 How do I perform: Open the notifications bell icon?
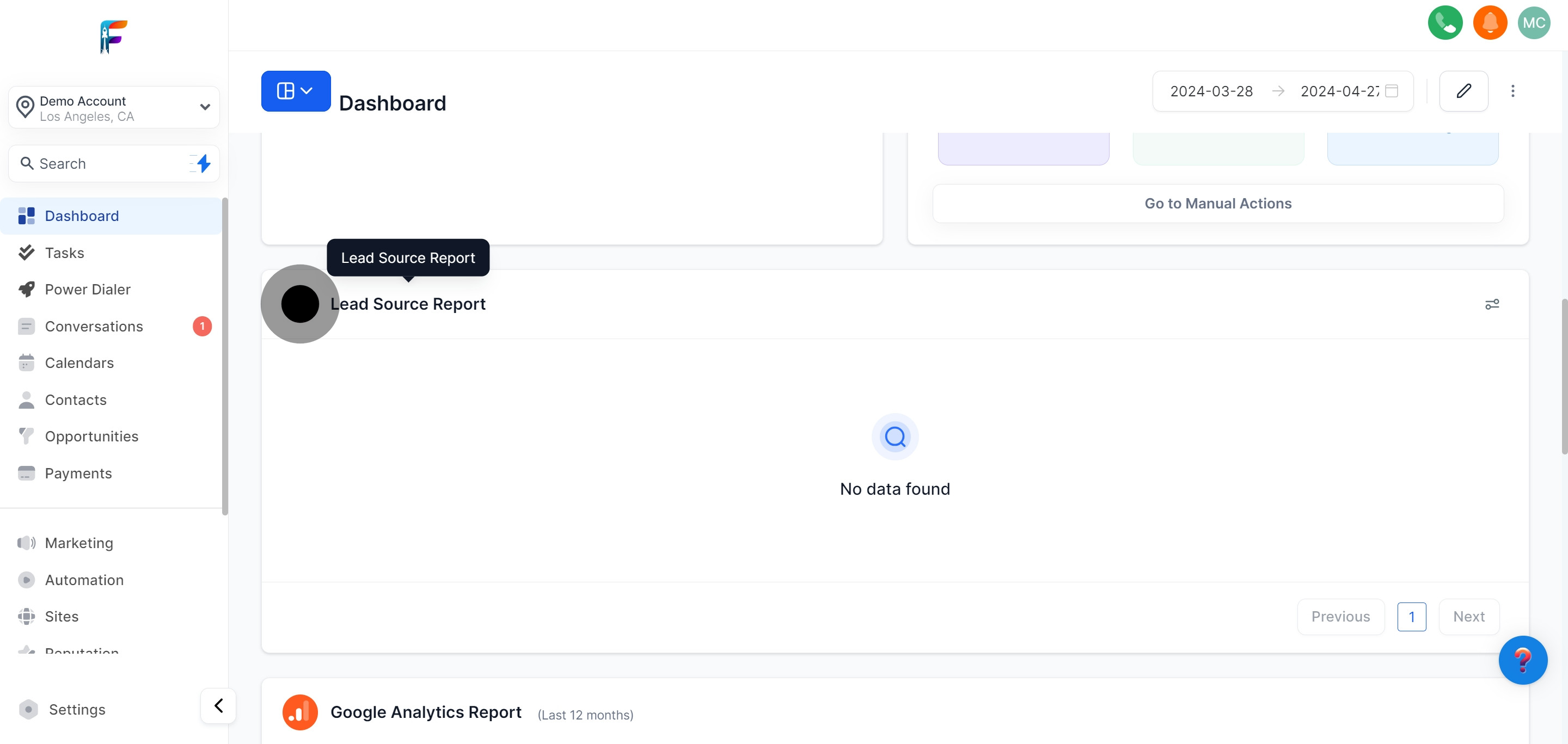[1490, 22]
